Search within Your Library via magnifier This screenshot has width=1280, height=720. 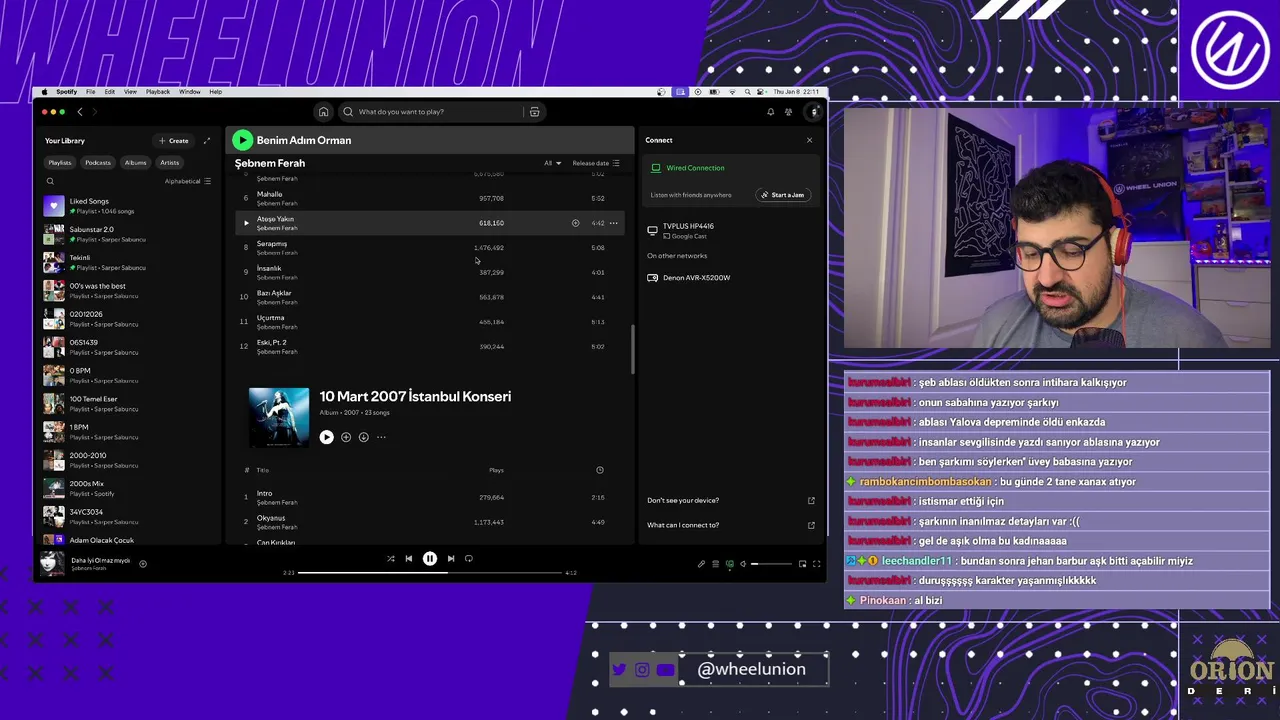50,181
